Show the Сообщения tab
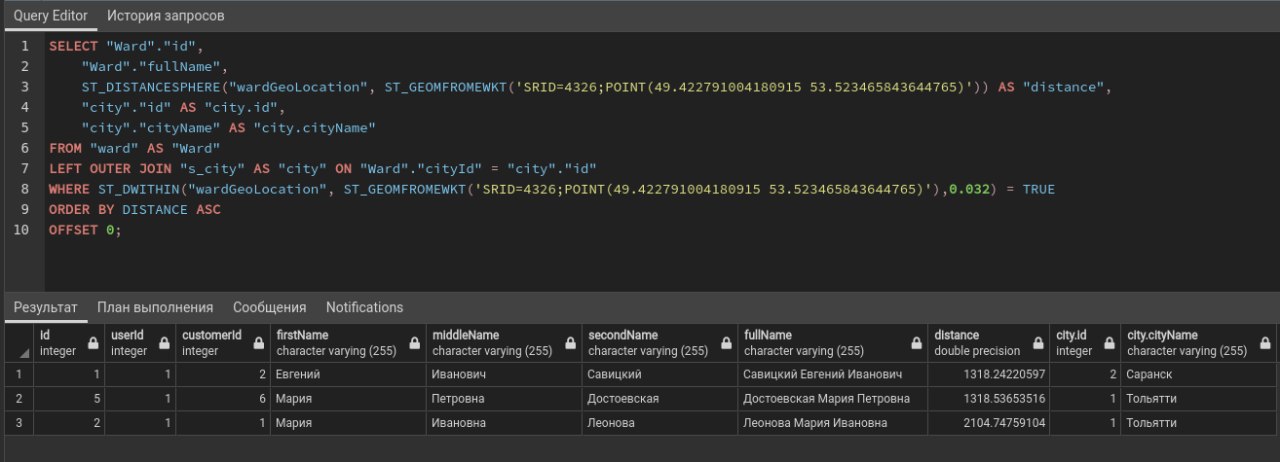1280x462 pixels. 270,307
